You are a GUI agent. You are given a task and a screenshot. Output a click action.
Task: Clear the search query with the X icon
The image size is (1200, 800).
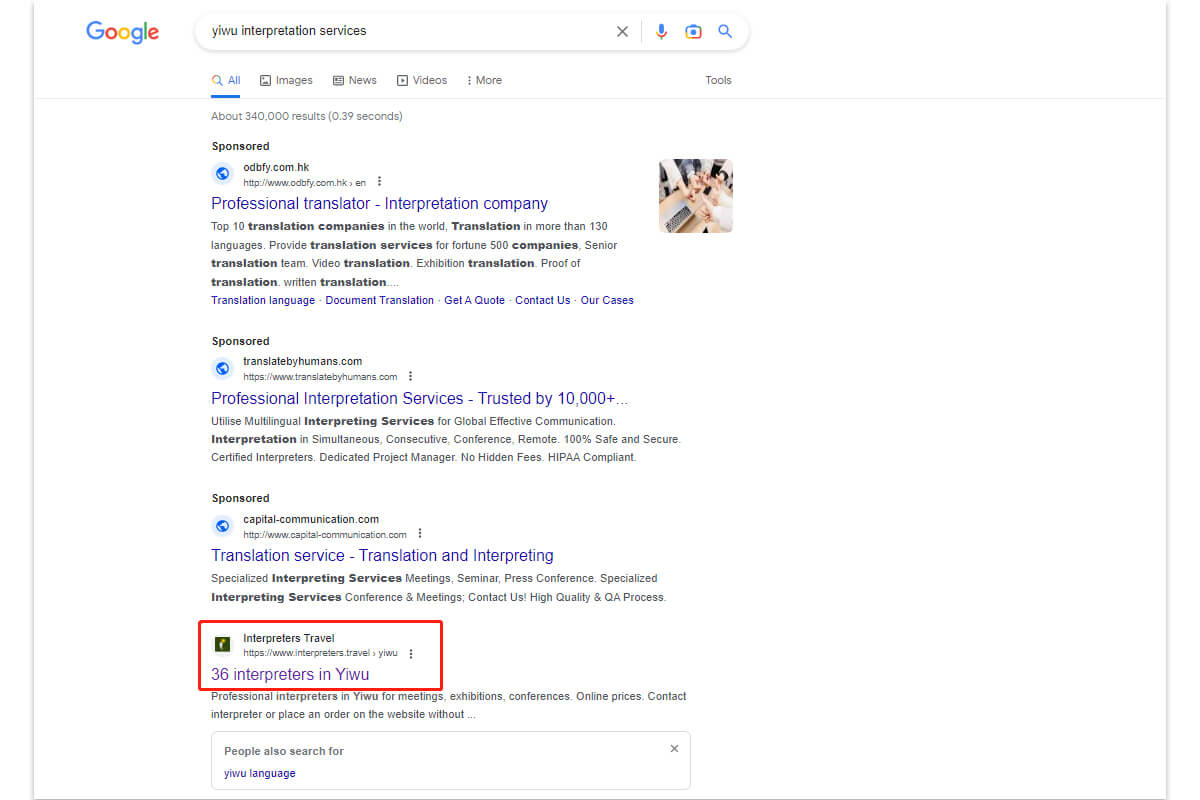pos(622,31)
